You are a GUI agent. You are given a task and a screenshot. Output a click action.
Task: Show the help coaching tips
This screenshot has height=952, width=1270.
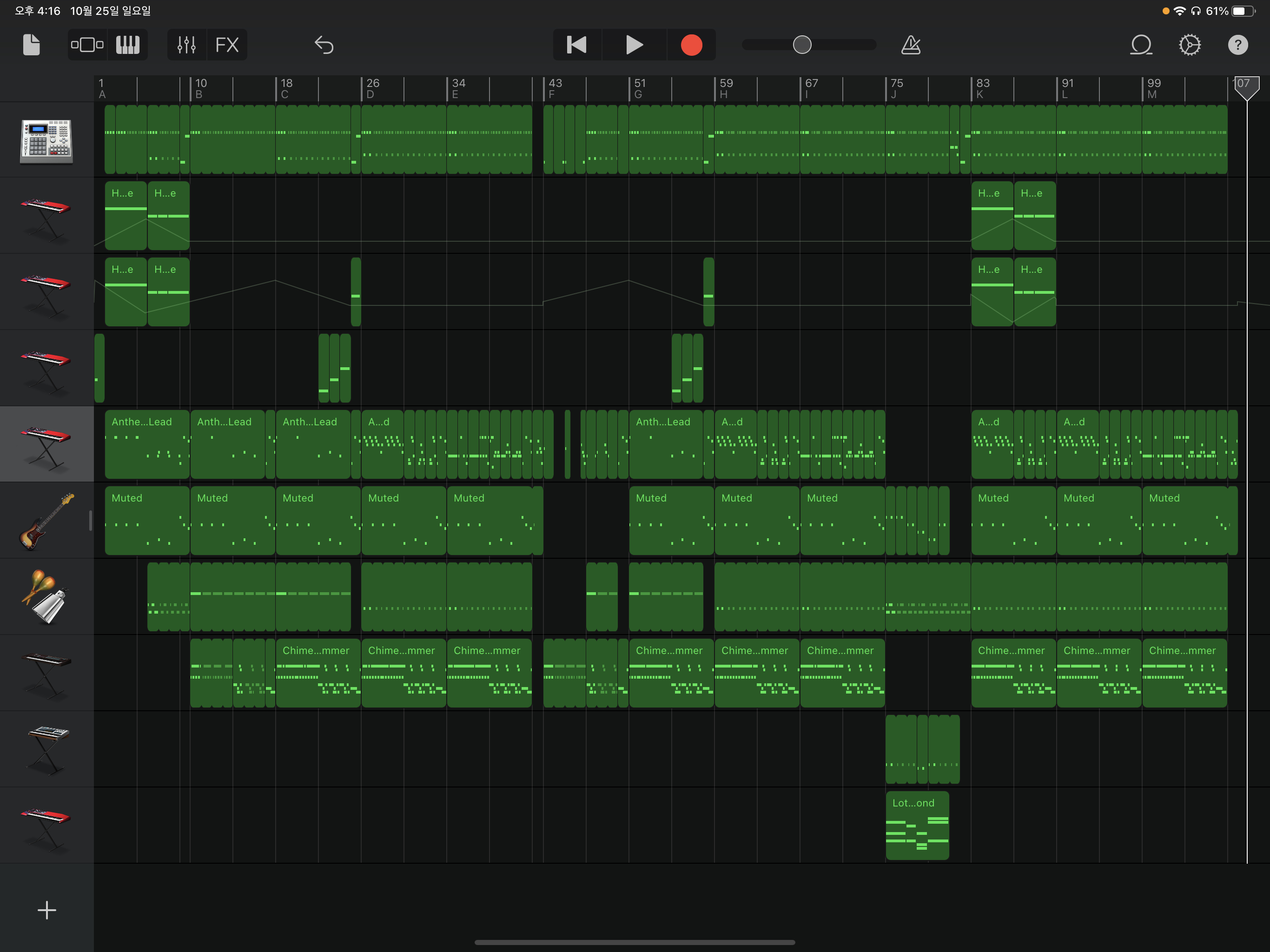point(1238,45)
